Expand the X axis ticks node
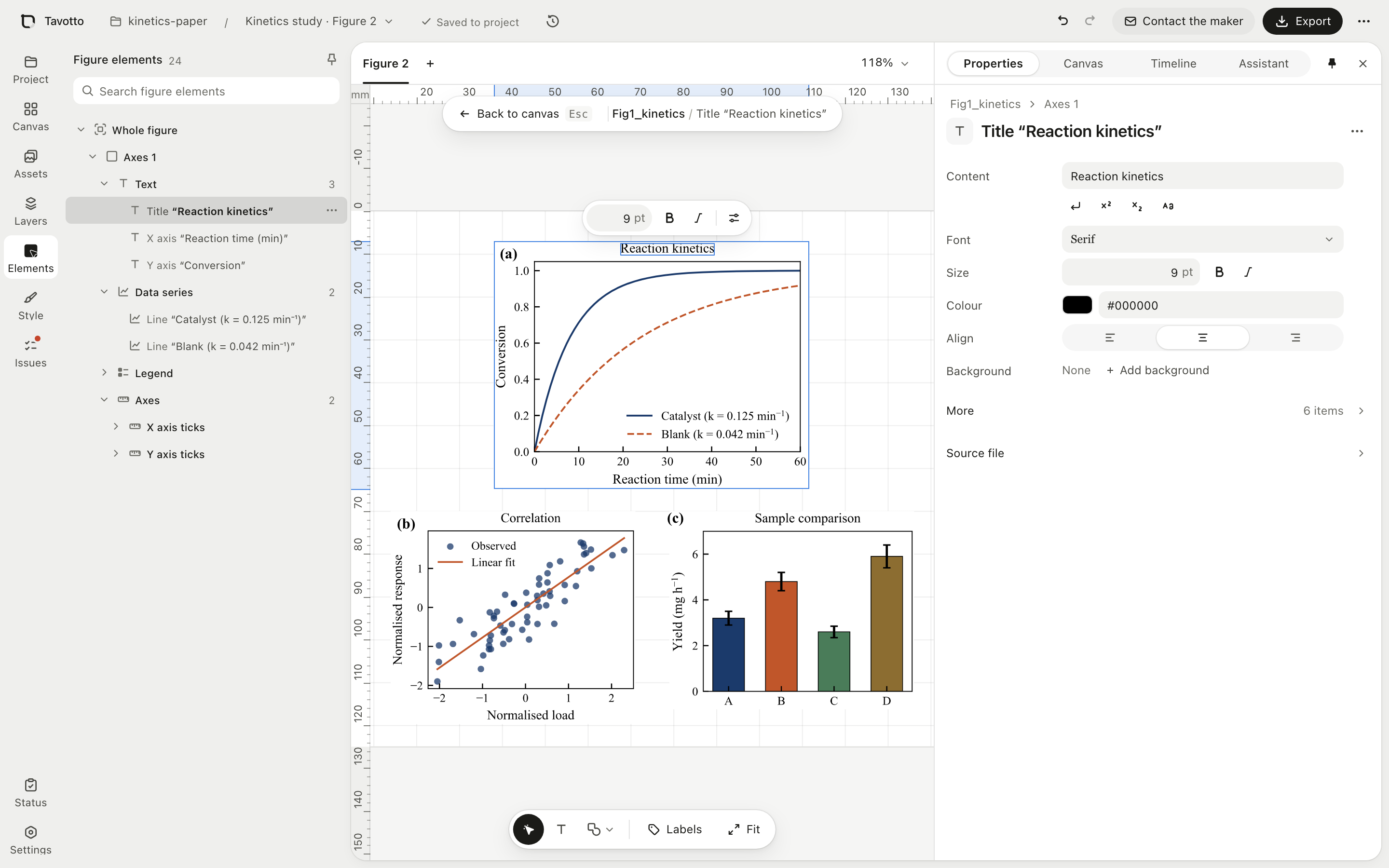Viewport: 1389px width, 868px height. click(x=116, y=427)
